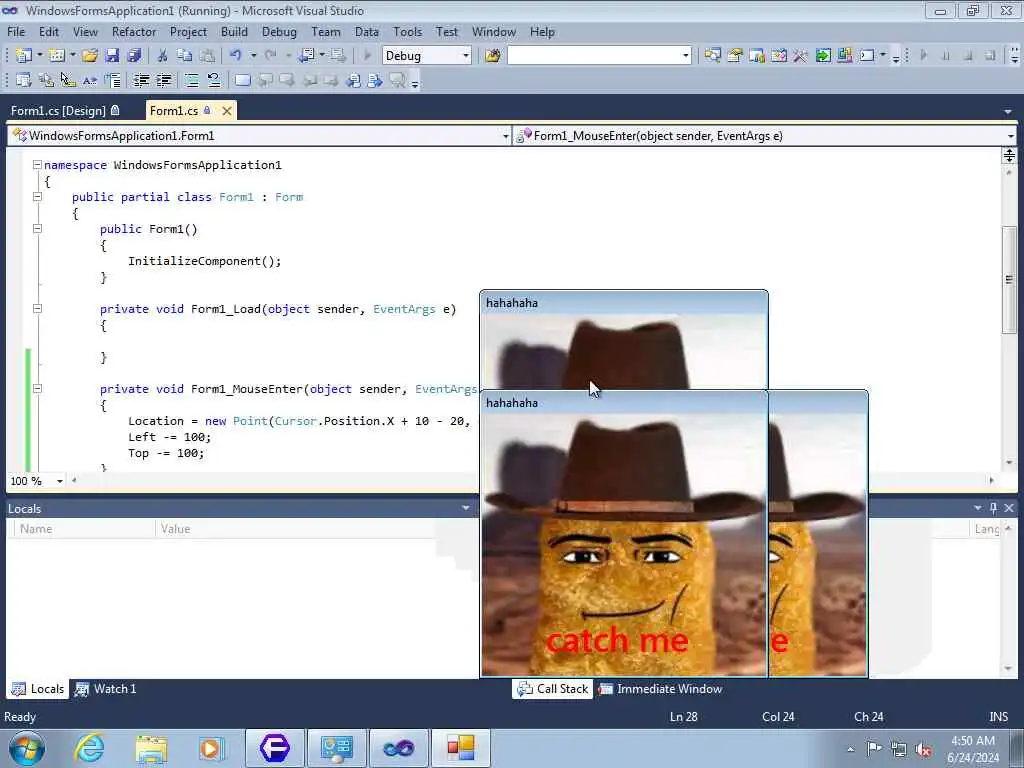Open the Properties Window toolbar icon

click(x=735, y=56)
